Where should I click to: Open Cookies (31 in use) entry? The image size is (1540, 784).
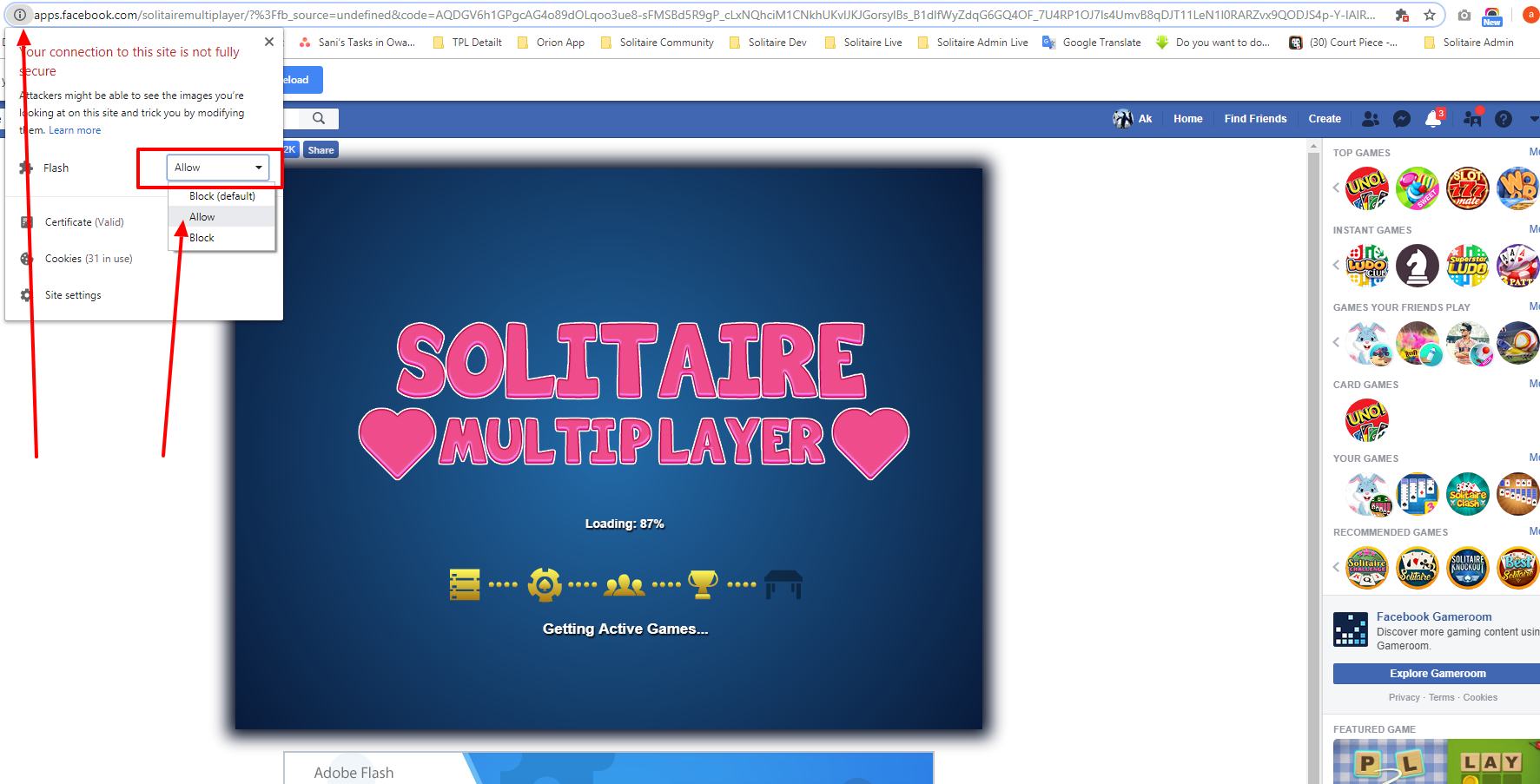pyautogui.click(x=89, y=259)
